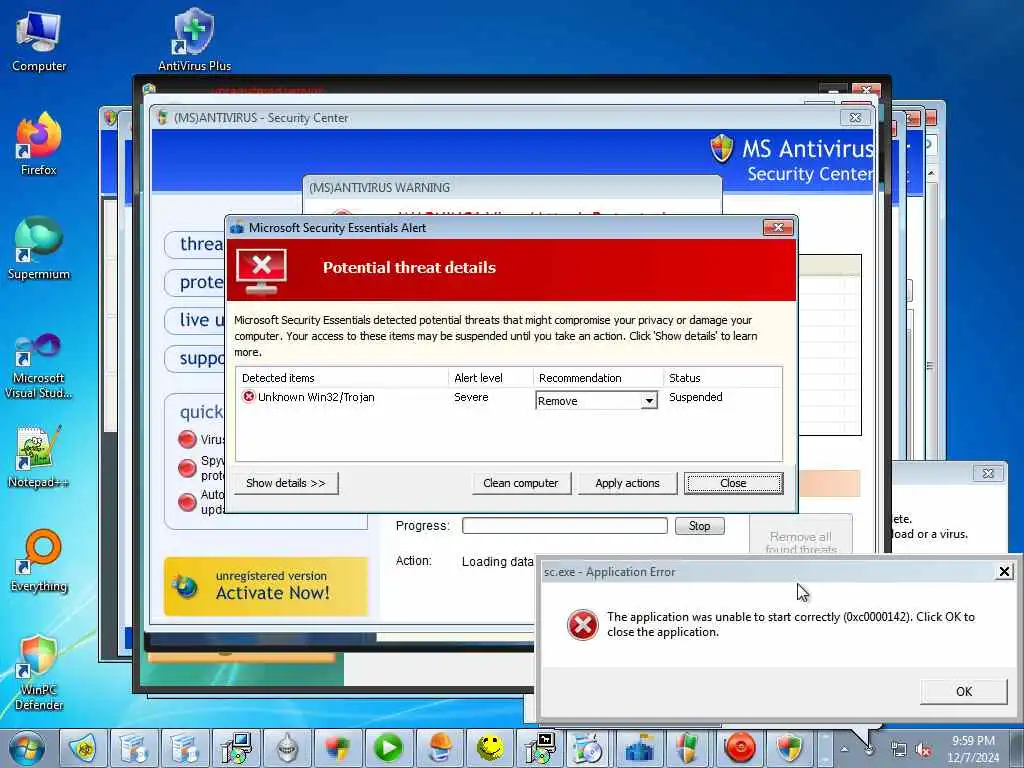Launch the Everything search shortcut
The width and height of the screenshot is (1024, 768).
(39, 561)
